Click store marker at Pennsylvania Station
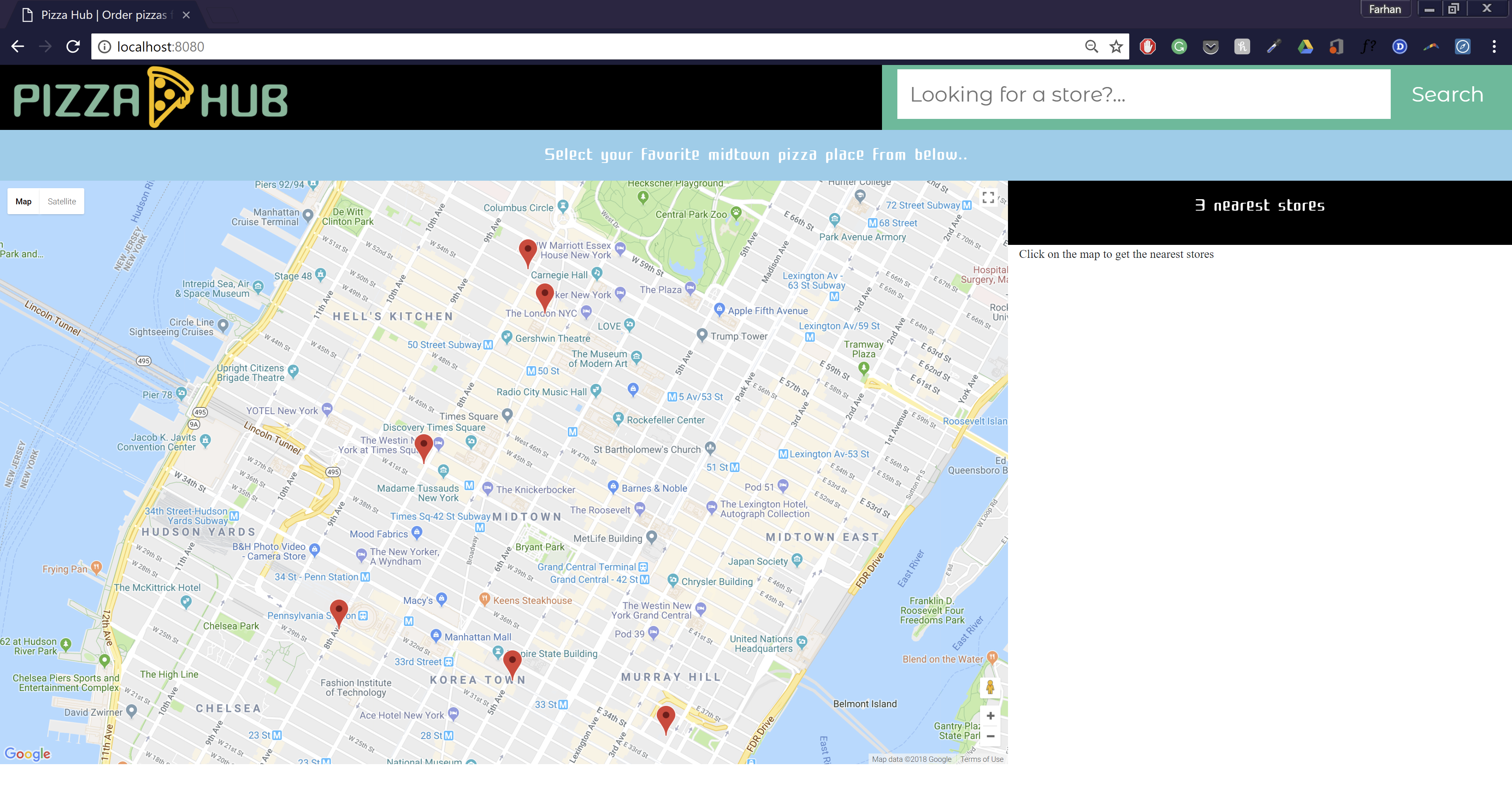 click(x=339, y=611)
